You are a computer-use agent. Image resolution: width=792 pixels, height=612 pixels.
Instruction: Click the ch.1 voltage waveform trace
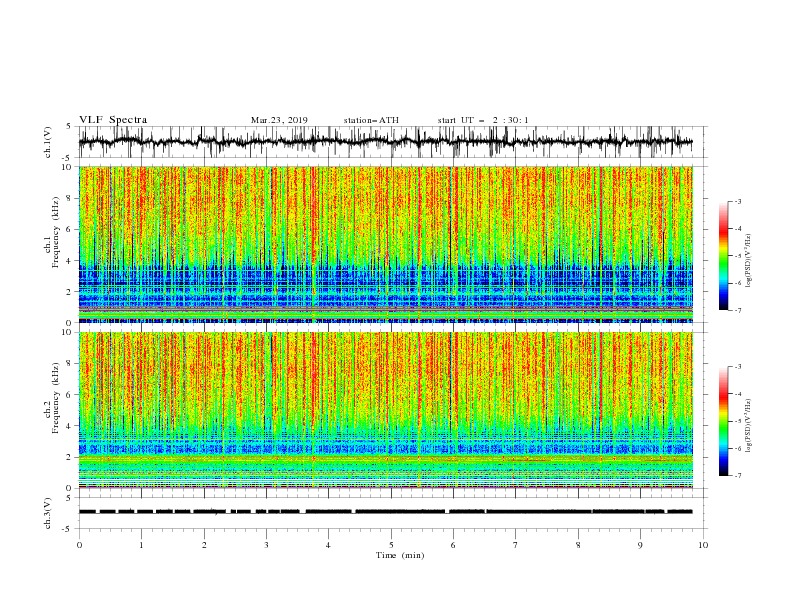[385, 142]
